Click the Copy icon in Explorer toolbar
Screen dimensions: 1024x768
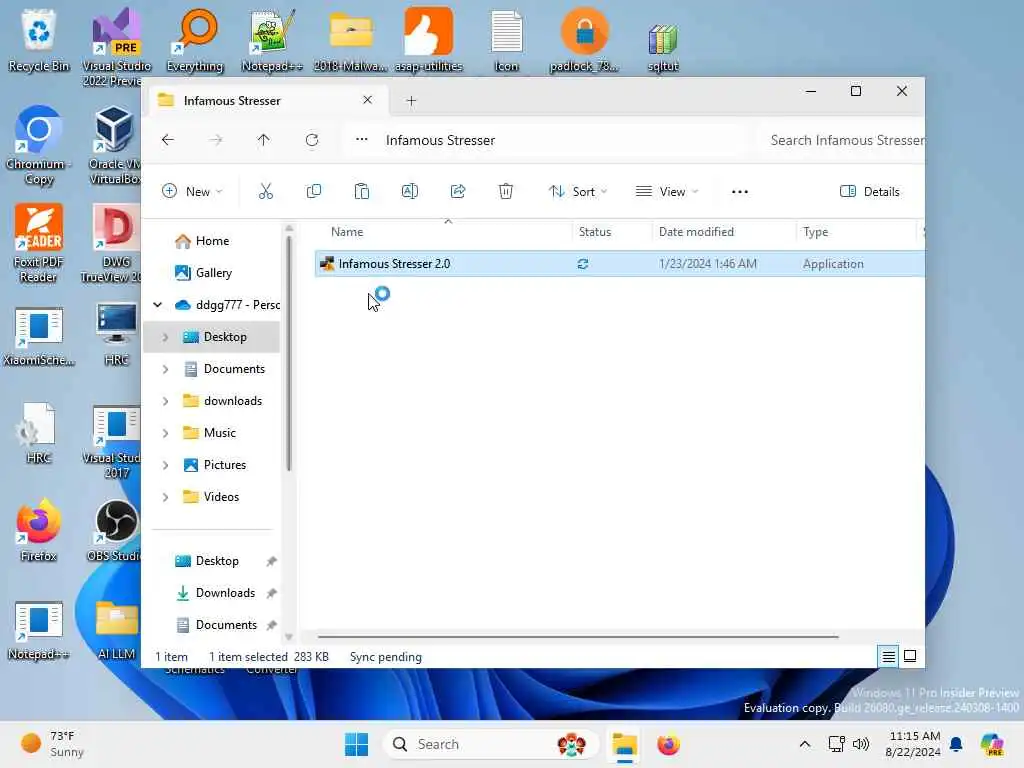pos(313,191)
